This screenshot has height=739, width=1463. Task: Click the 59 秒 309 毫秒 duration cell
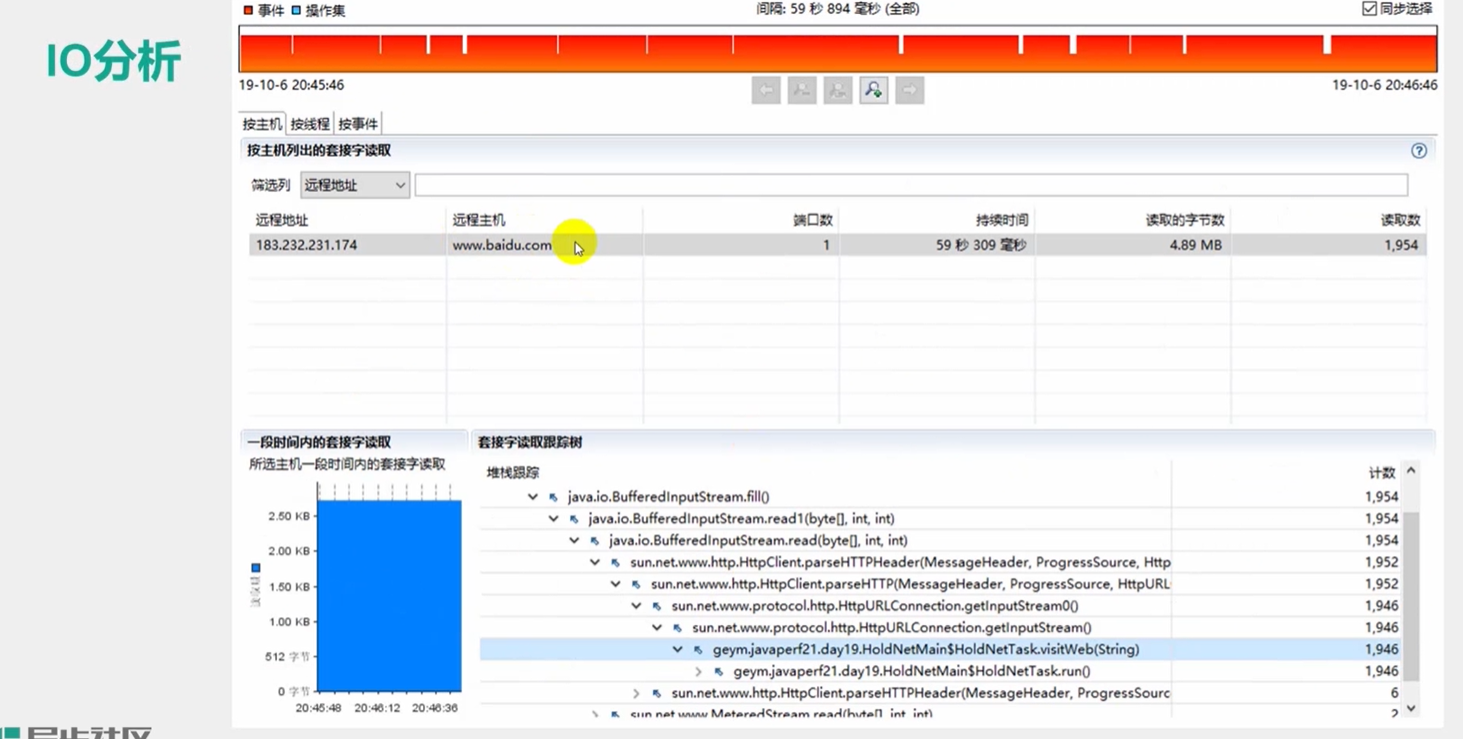click(981, 245)
